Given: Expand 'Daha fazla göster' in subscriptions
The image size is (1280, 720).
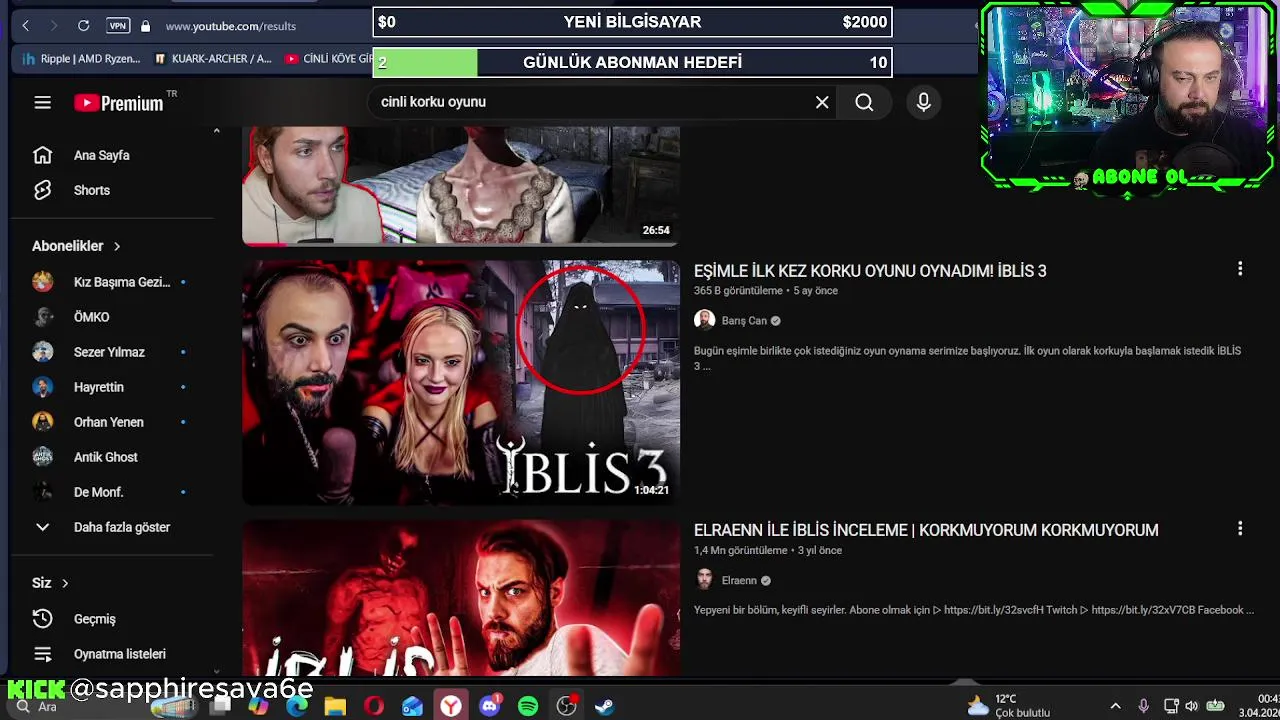Looking at the screenshot, I should (114, 527).
